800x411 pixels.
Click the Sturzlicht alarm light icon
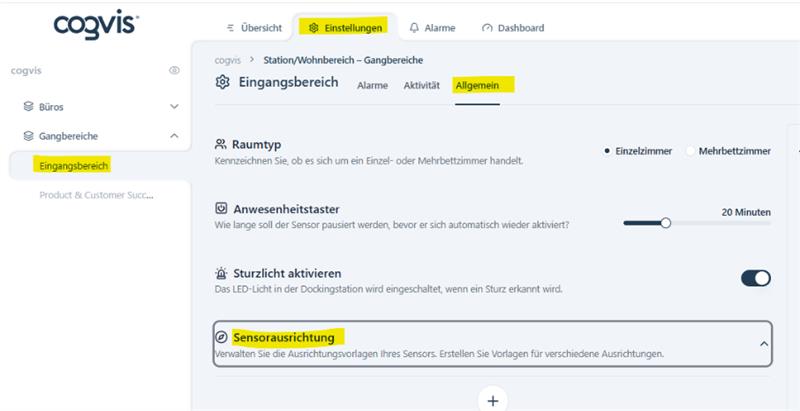pos(222,273)
